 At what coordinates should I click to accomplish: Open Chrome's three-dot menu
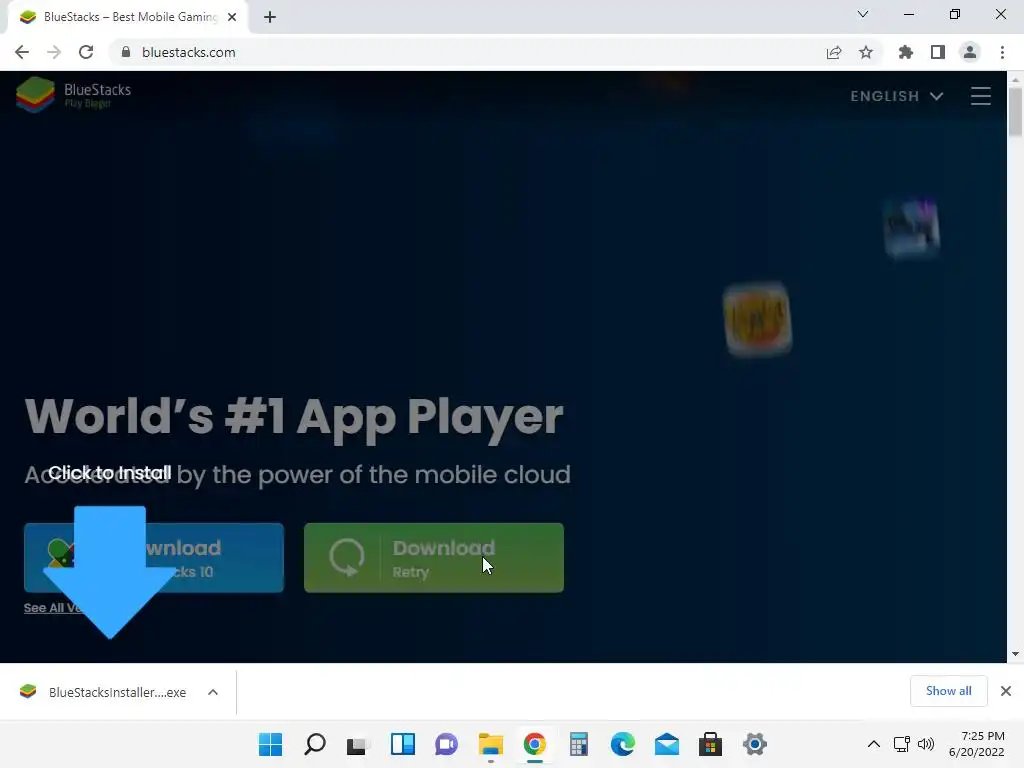[x=1002, y=52]
